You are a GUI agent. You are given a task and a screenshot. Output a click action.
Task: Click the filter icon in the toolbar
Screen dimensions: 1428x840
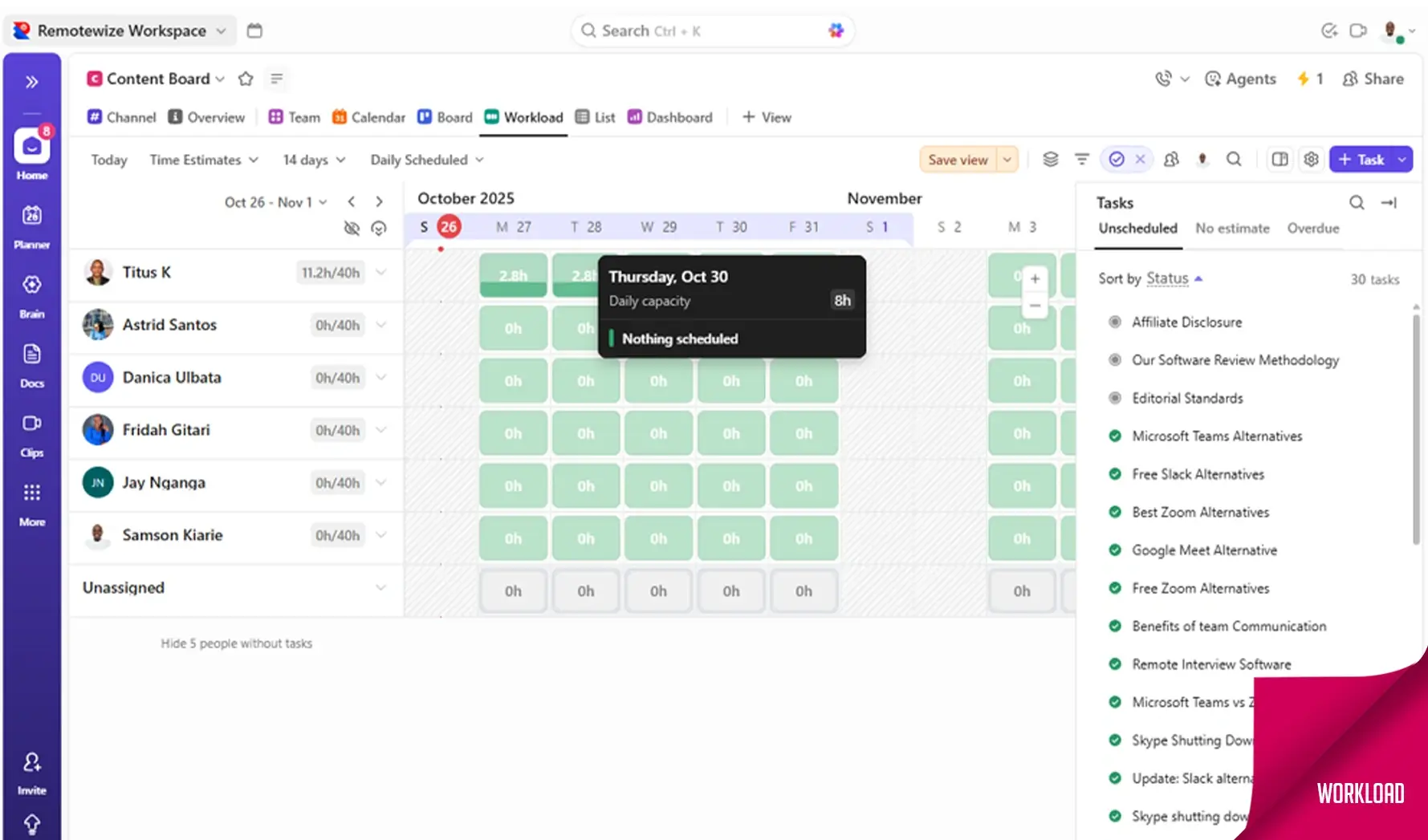pyautogui.click(x=1082, y=159)
